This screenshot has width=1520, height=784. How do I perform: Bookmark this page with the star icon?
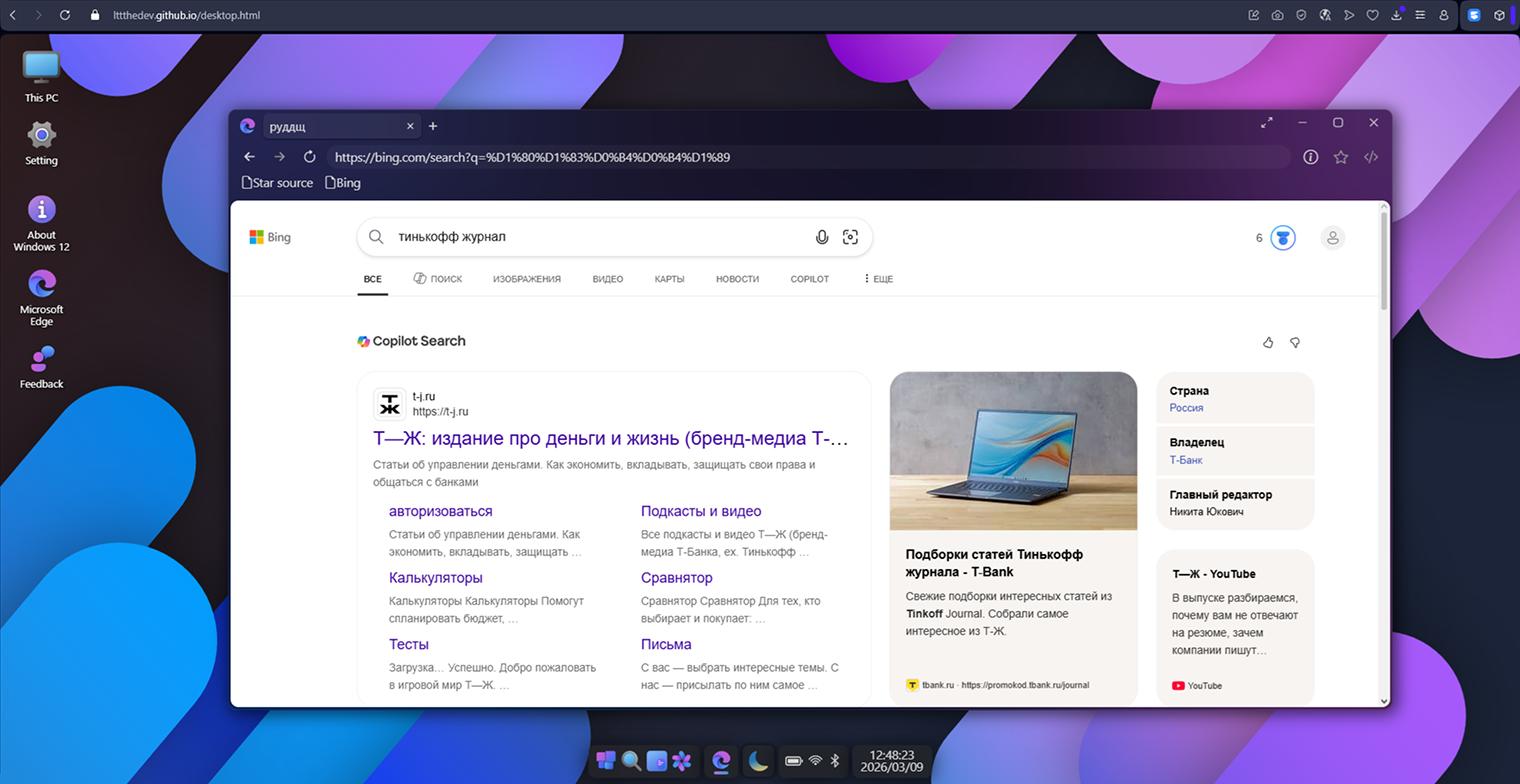point(1341,157)
